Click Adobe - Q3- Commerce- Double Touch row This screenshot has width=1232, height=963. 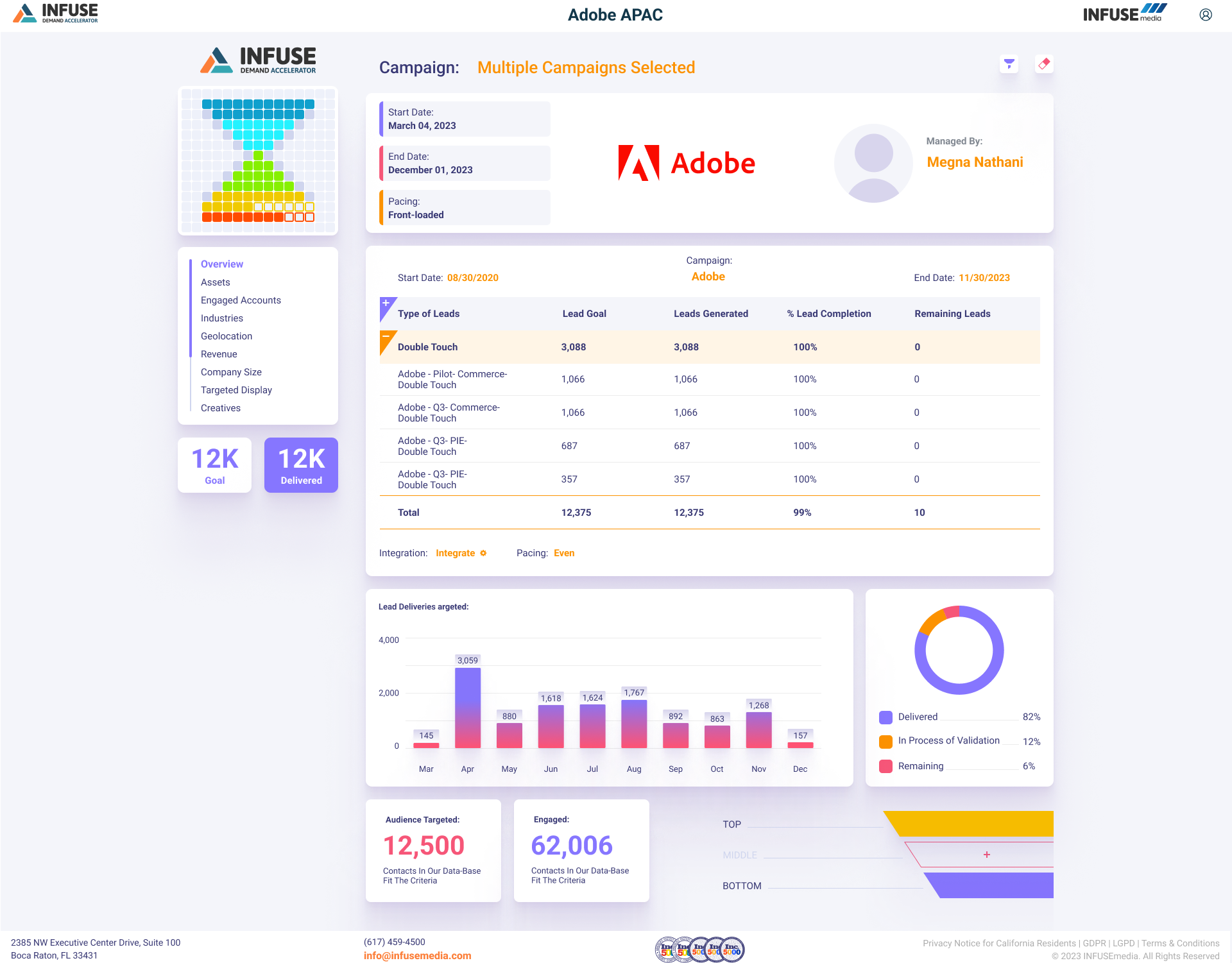coord(710,413)
